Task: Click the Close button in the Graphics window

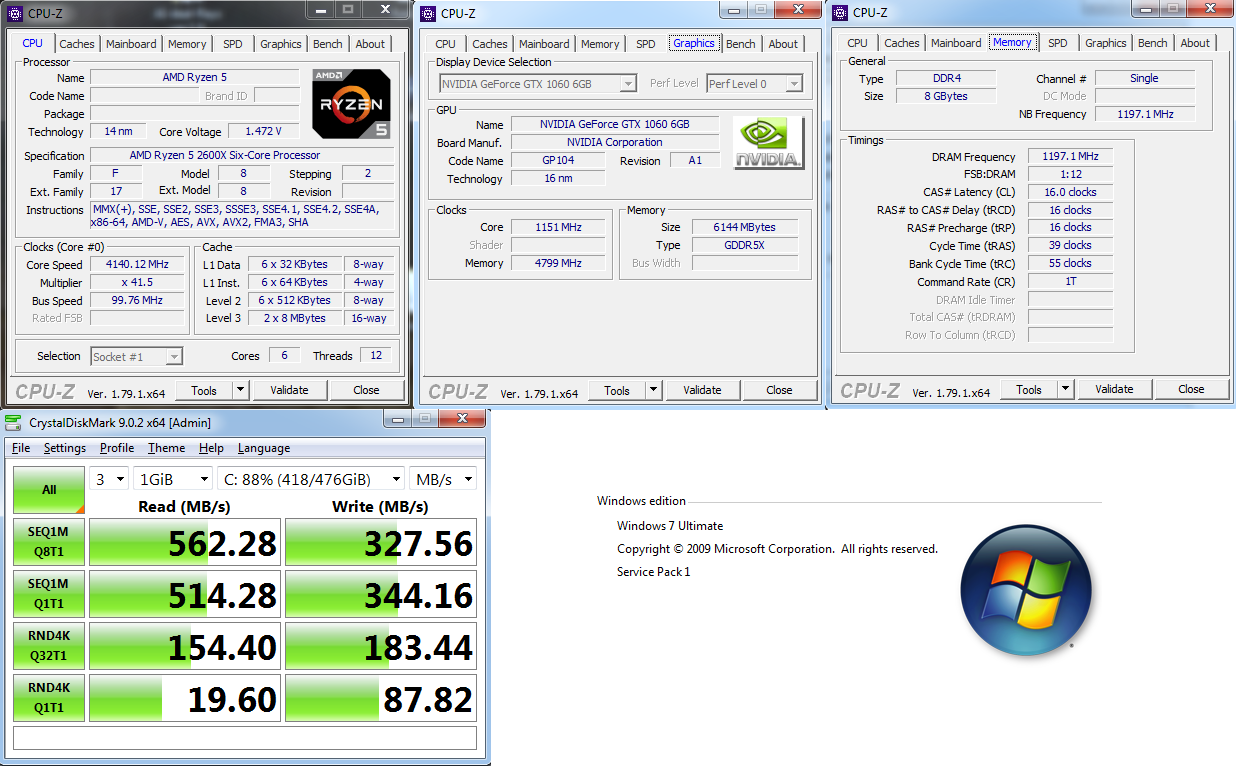Action: click(779, 390)
